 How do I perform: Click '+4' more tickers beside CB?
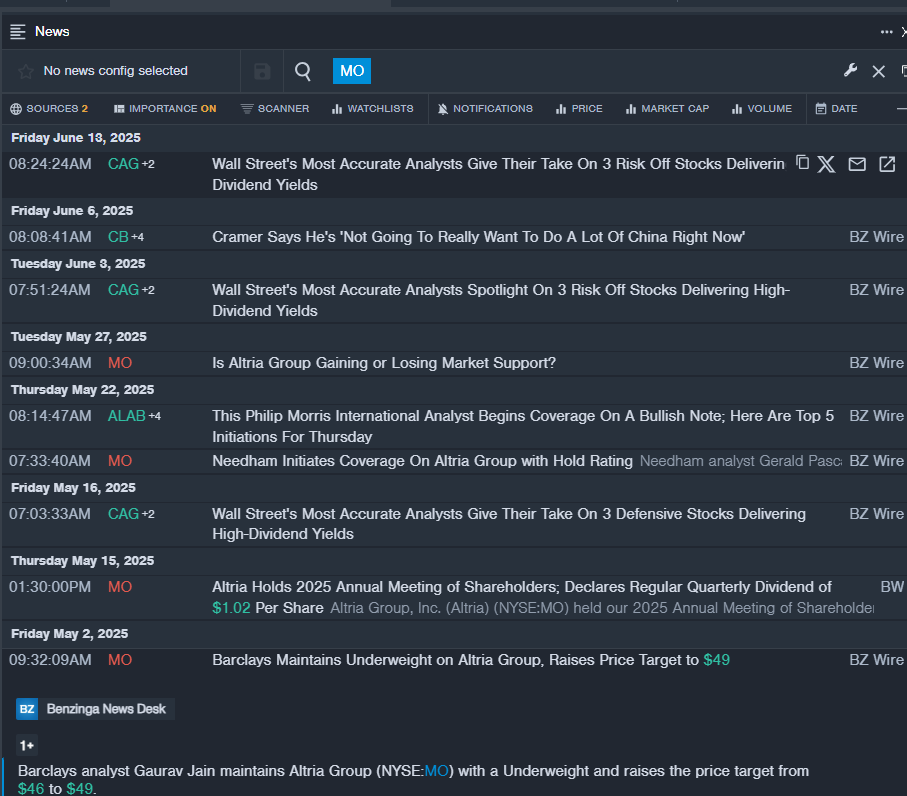(x=138, y=237)
